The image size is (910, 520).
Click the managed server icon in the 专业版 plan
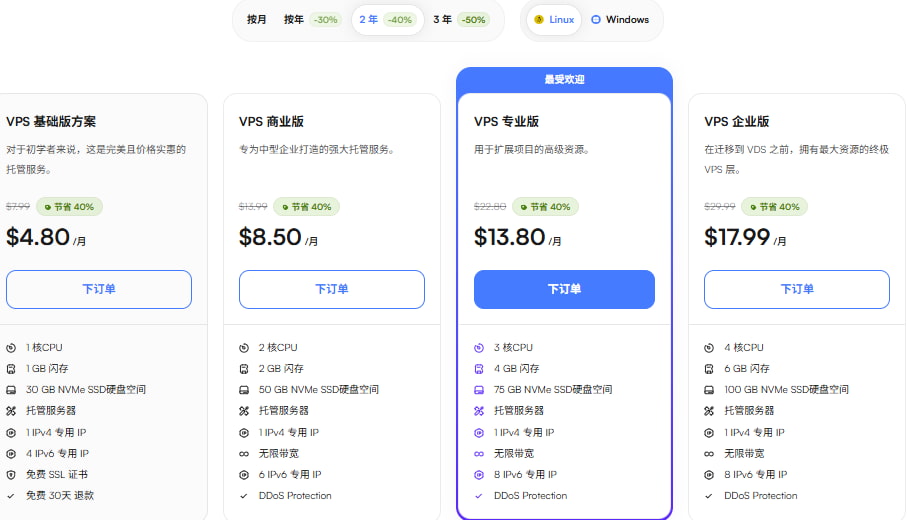coord(479,411)
